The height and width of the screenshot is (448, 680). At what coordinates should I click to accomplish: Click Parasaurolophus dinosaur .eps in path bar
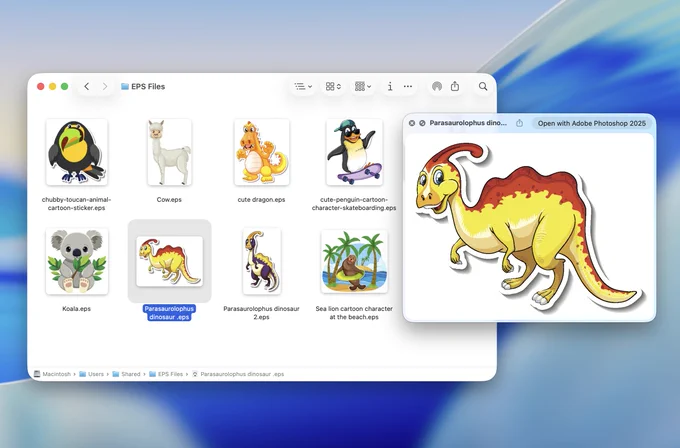(x=238, y=374)
